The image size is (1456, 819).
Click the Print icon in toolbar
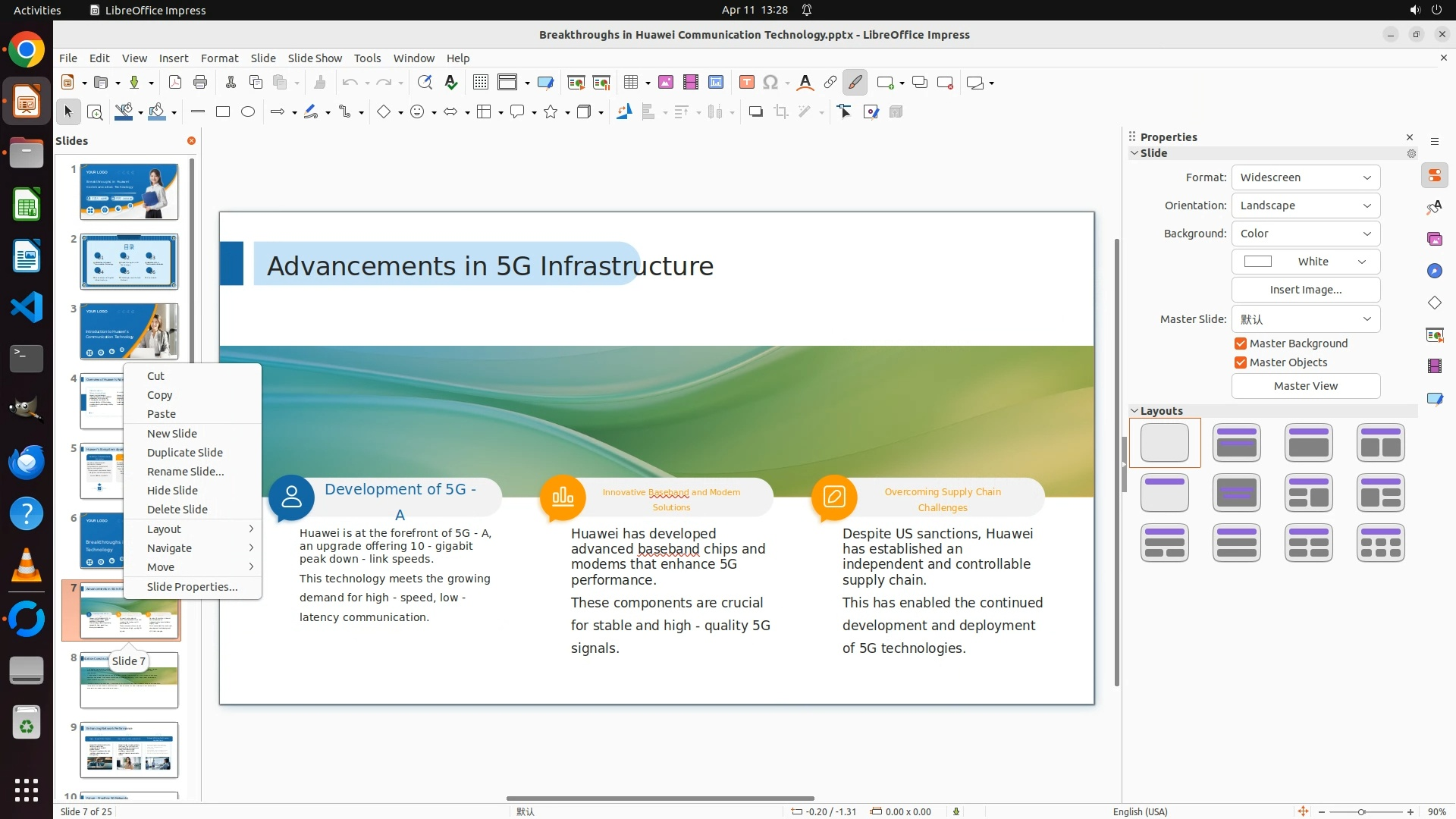point(200,83)
